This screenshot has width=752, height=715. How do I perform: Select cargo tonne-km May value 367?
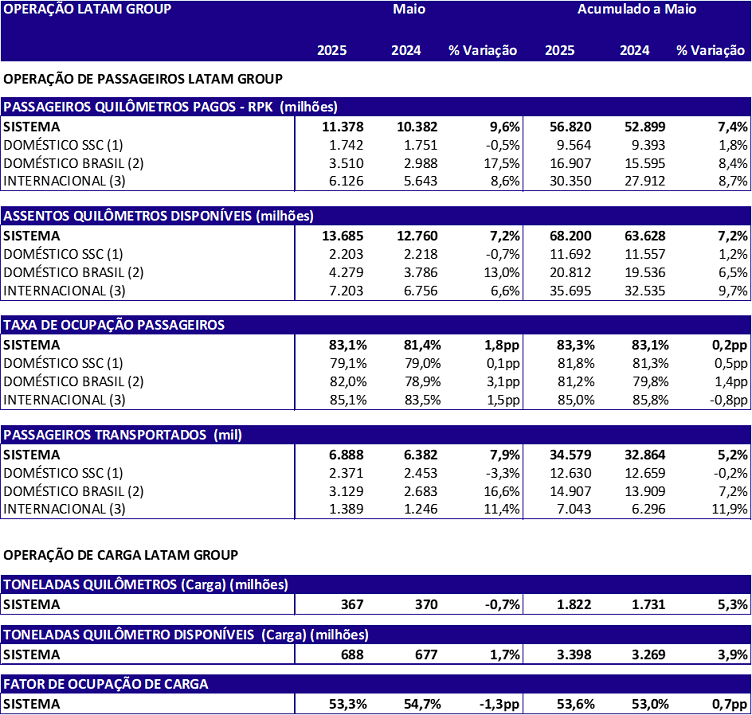click(x=352, y=605)
